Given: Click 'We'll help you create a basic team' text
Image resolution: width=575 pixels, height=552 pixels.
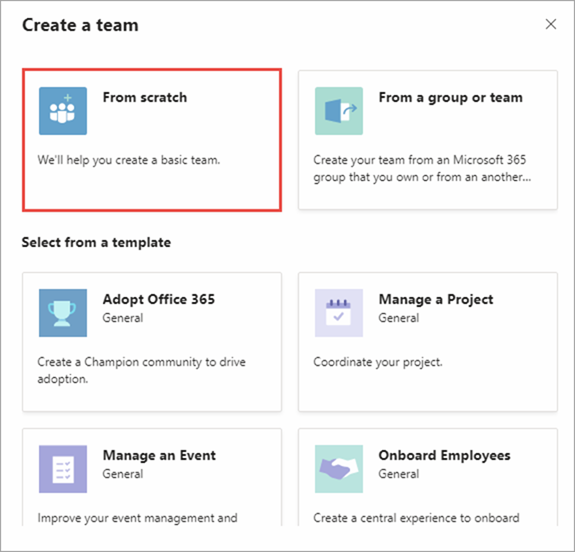Looking at the screenshot, I should click(129, 160).
